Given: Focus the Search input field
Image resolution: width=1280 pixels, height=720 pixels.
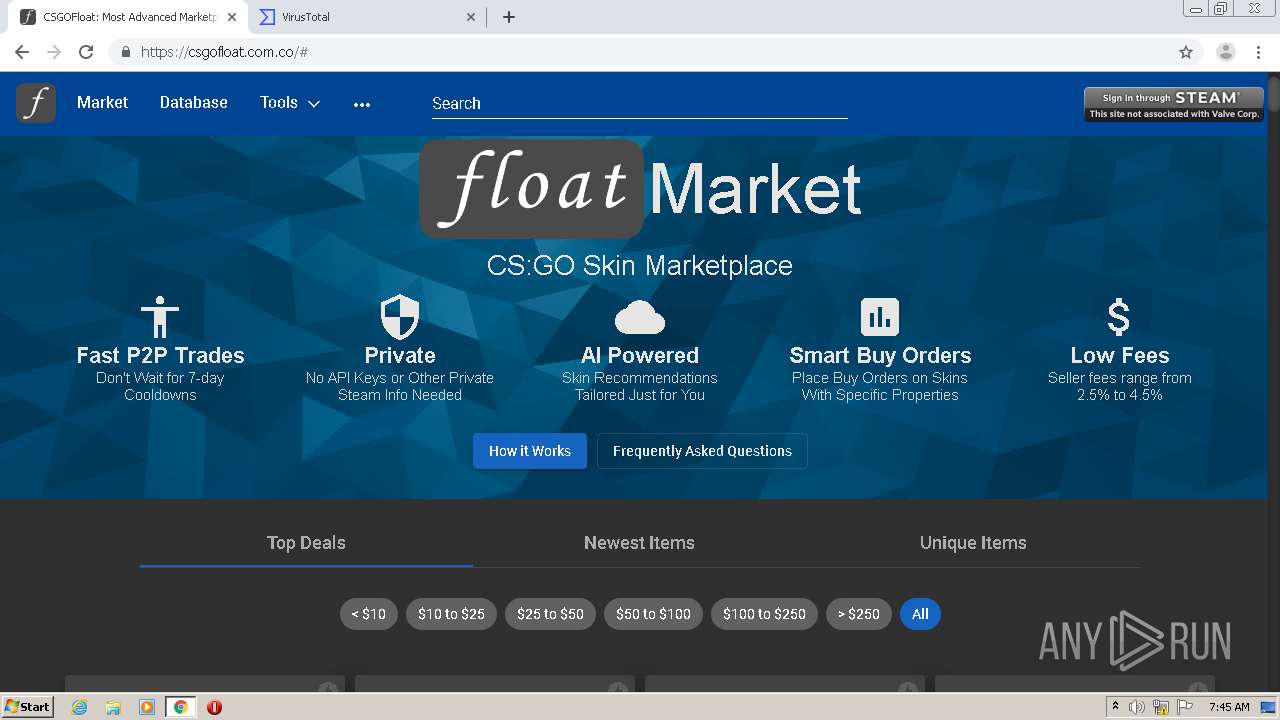Looking at the screenshot, I should (640, 104).
